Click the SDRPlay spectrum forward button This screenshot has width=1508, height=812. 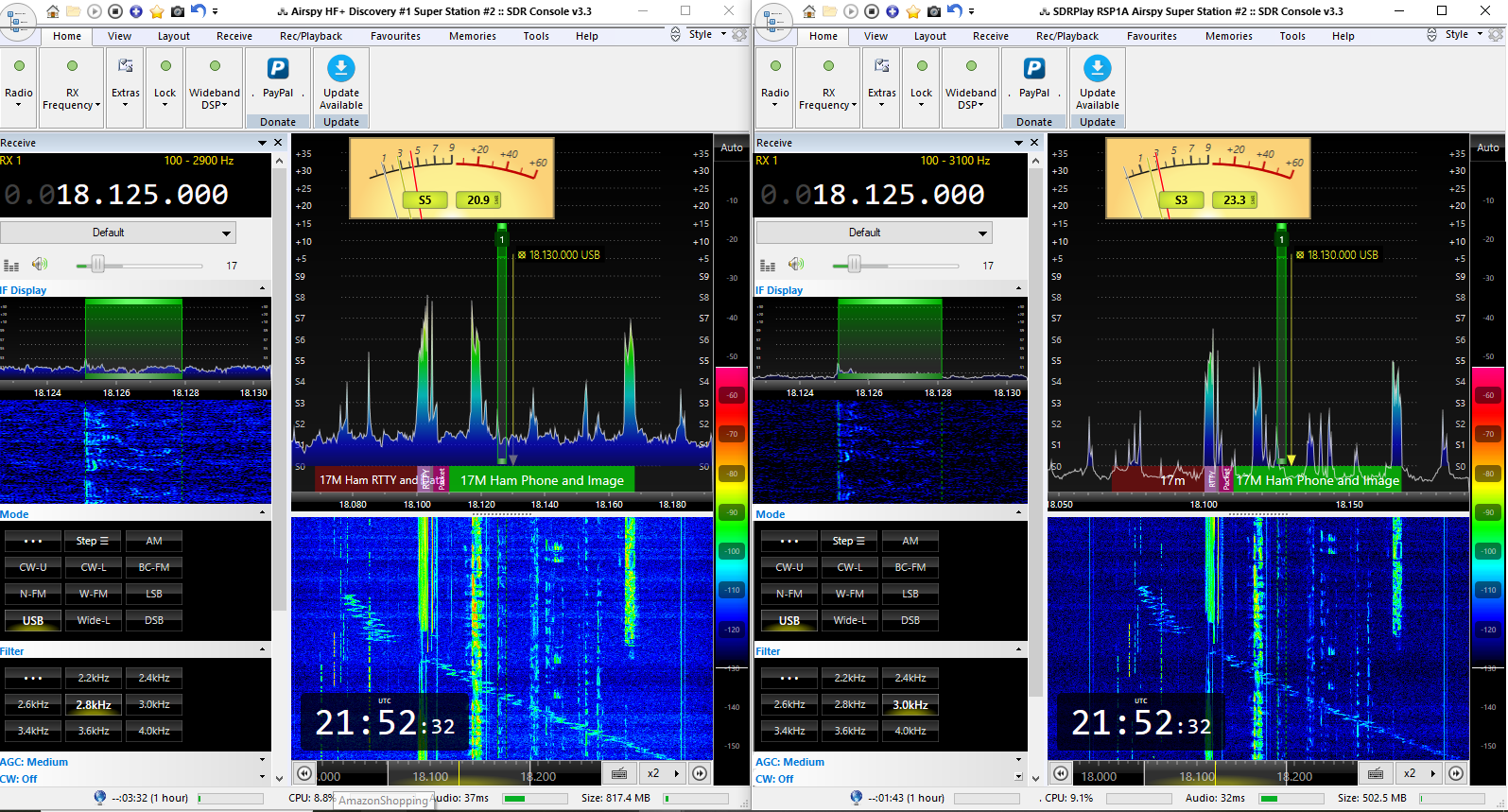tap(1456, 773)
